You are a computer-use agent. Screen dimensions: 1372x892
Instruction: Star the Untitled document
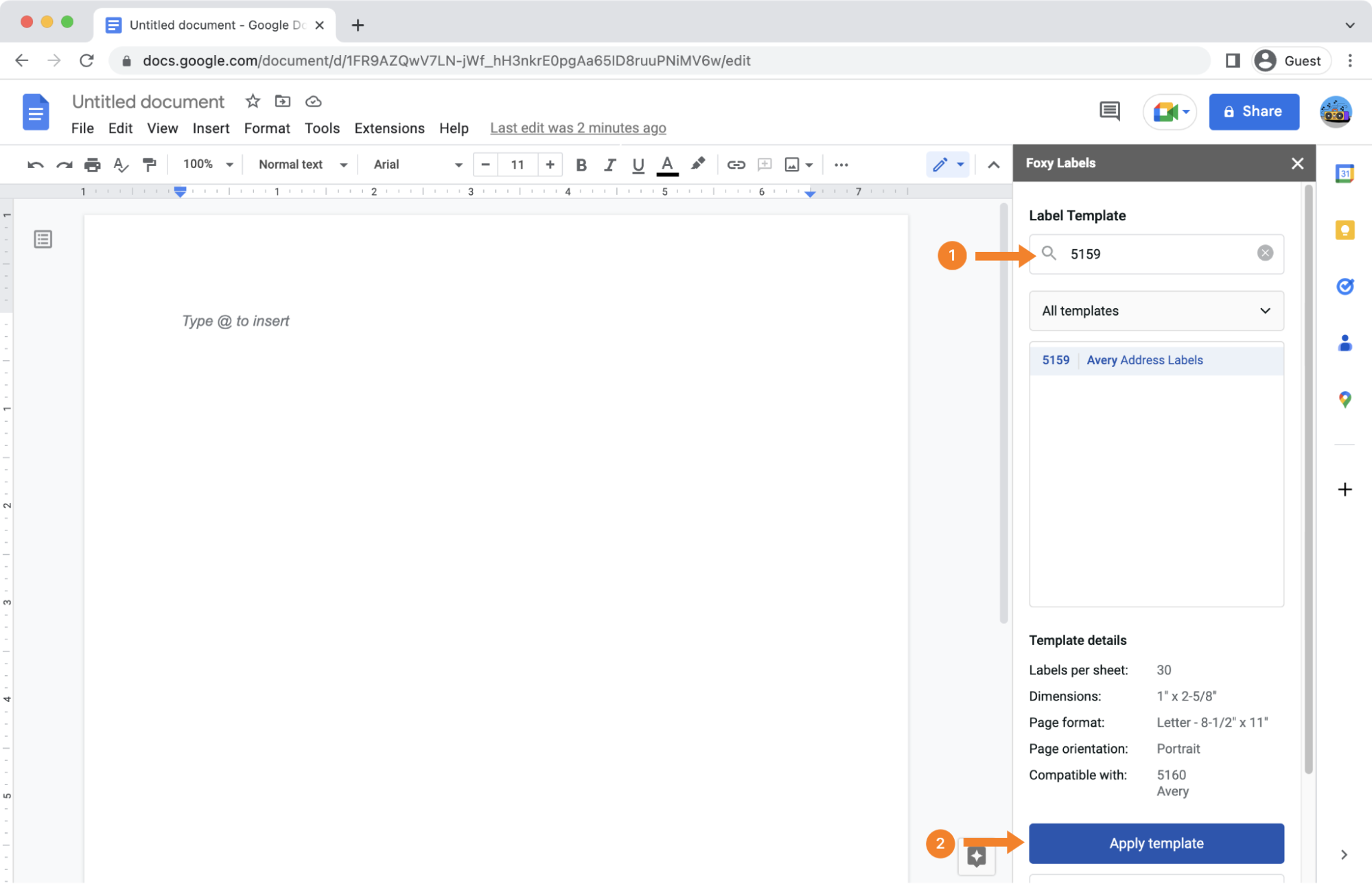tap(253, 102)
